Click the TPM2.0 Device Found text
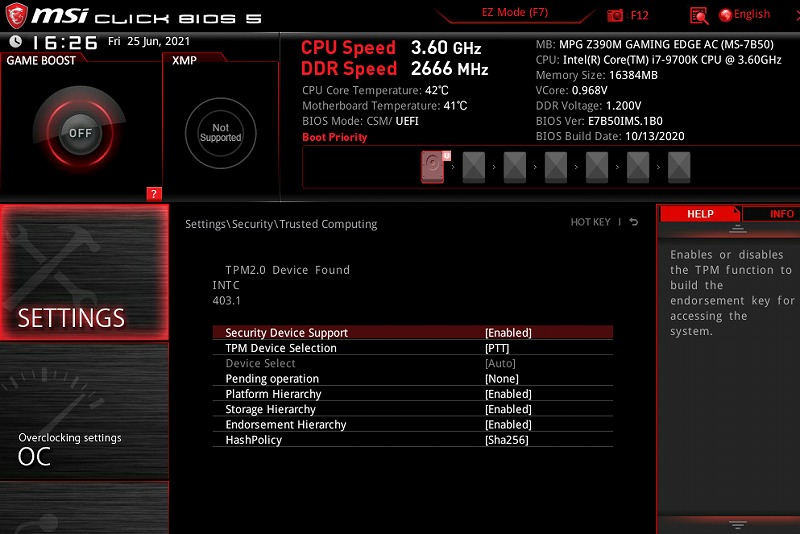This screenshot has height=534, width=800. tap(287, 270)
